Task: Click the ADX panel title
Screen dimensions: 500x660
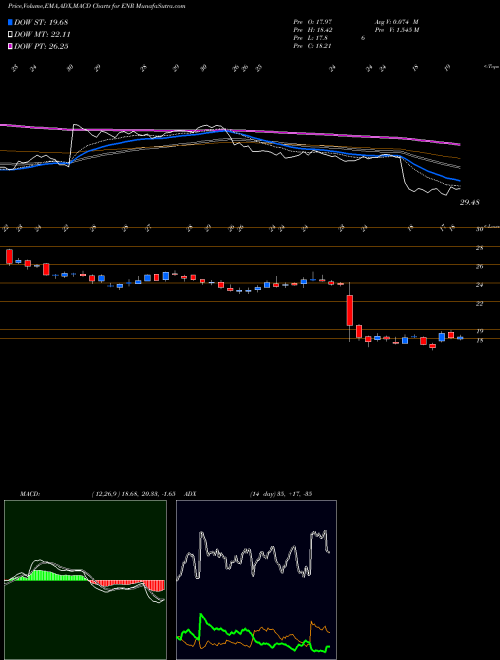Action: [191, 494]
